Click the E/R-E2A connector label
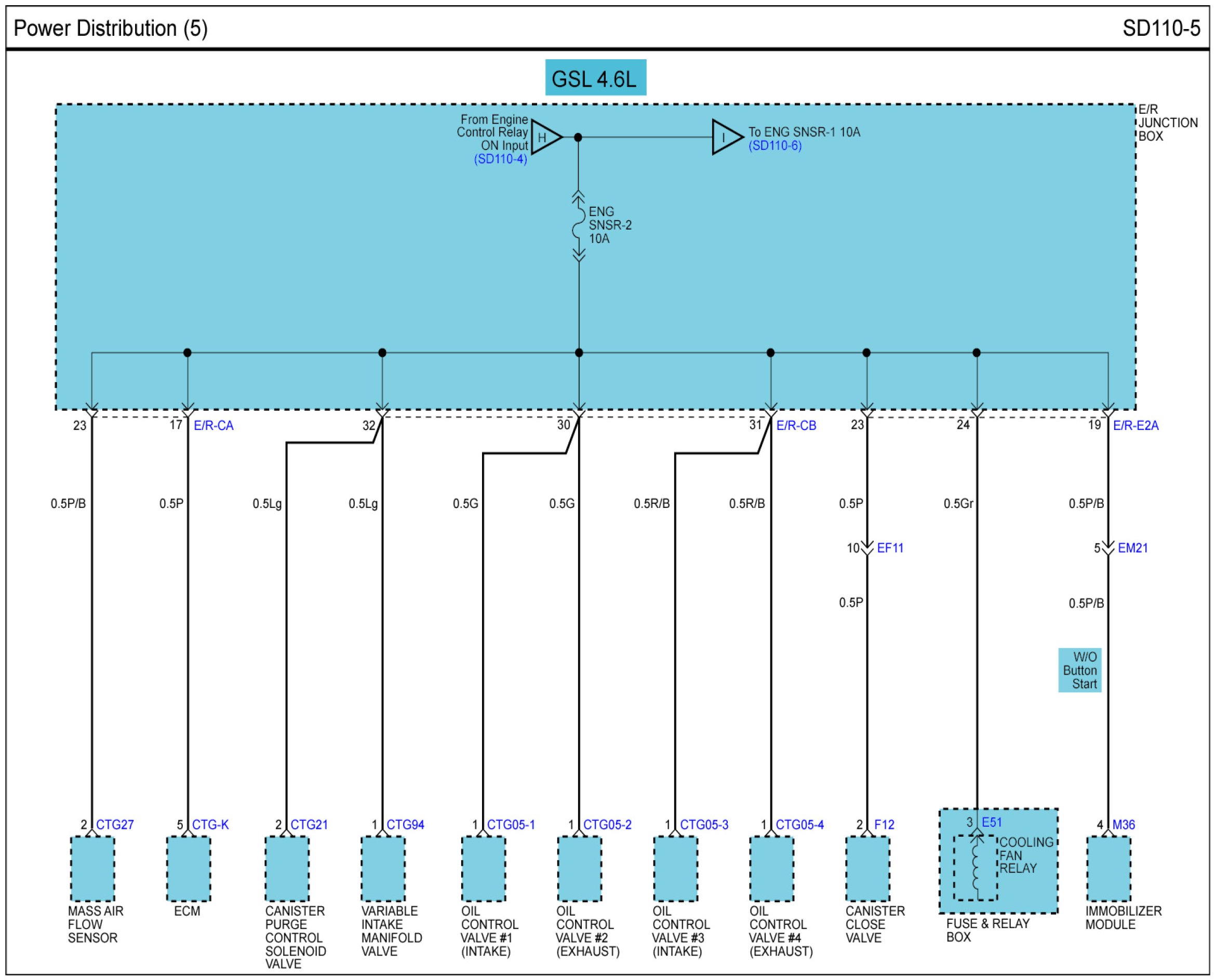1215x980 pixels. (1136, 426)
